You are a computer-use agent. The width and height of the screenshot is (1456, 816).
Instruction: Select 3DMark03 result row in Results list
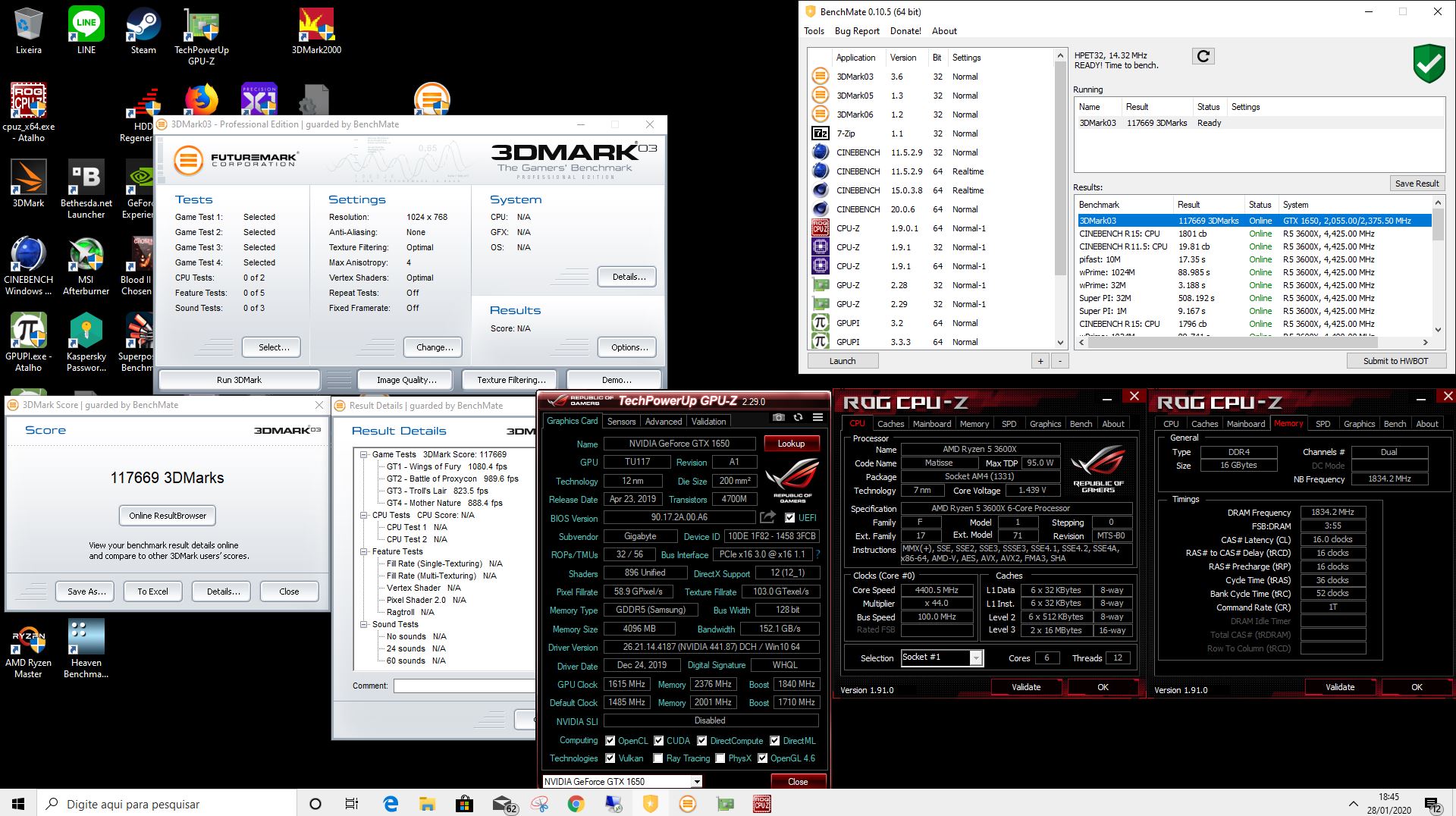(x=1254, y=221)
